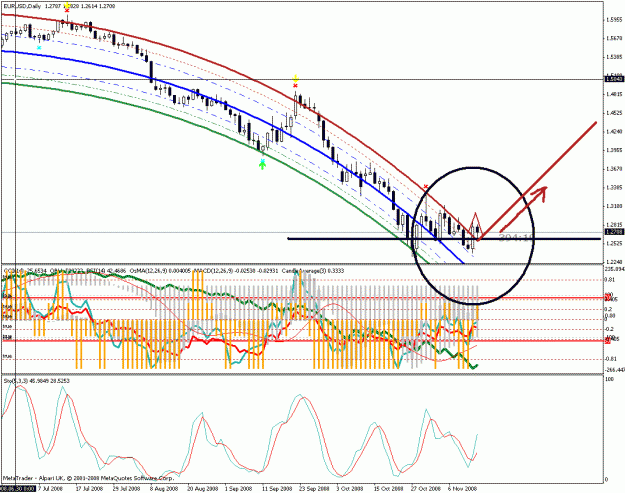625x493 pixels.
Task: Click the 1.4525 price scale value
Action: tap(614, 113)
